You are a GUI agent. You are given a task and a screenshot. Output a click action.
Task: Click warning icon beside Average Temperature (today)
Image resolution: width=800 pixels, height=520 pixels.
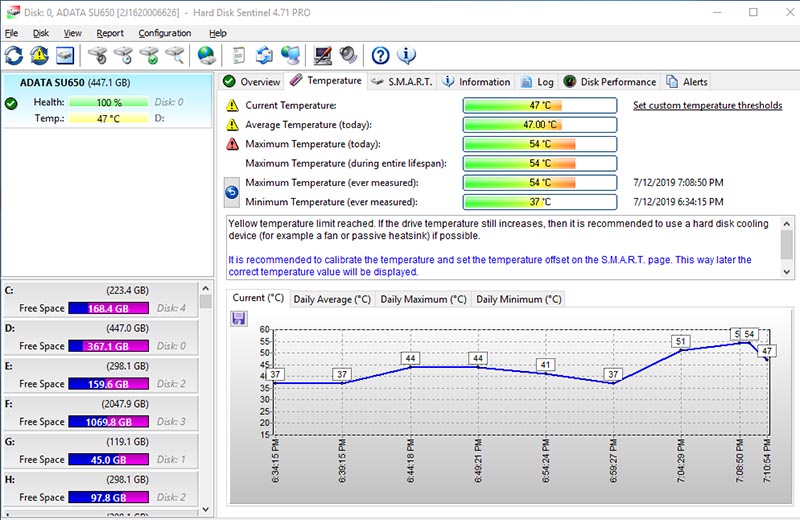pos(232,125)
